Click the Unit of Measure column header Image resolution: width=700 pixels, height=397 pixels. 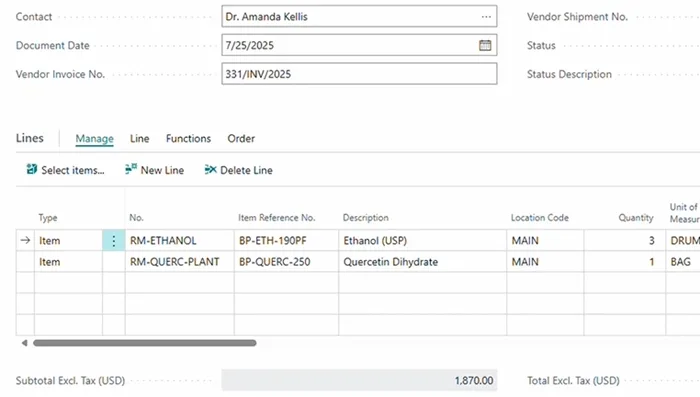pos(684,213)
